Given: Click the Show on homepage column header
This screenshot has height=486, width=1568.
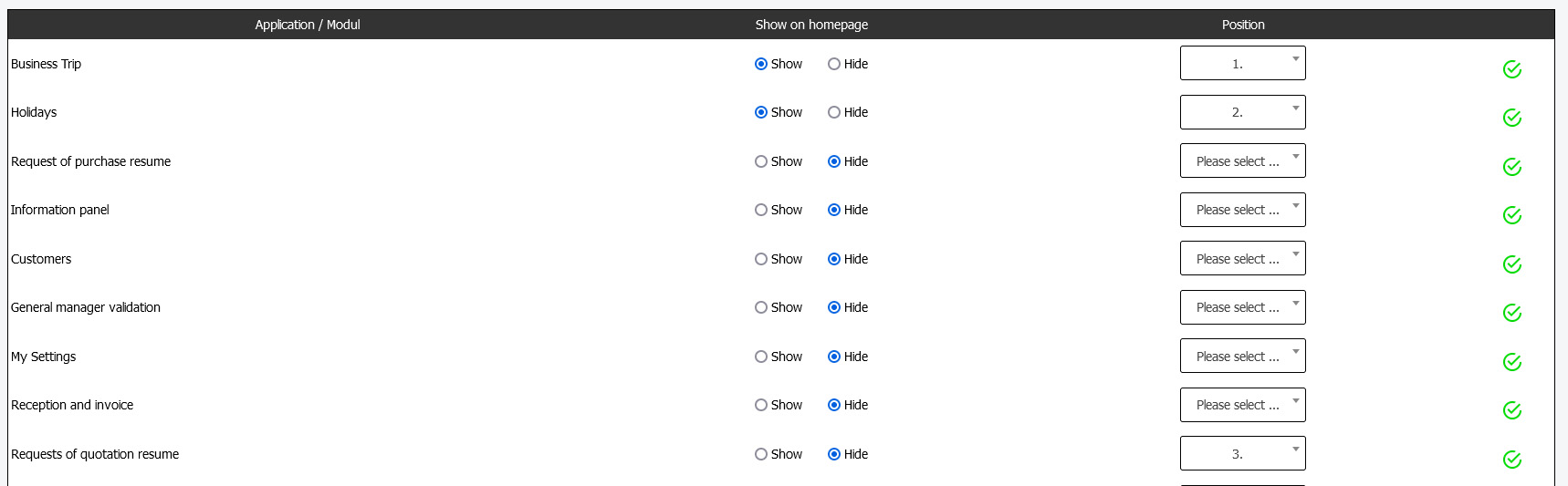Looking at the screenshot, I should [x=811, y=25].
